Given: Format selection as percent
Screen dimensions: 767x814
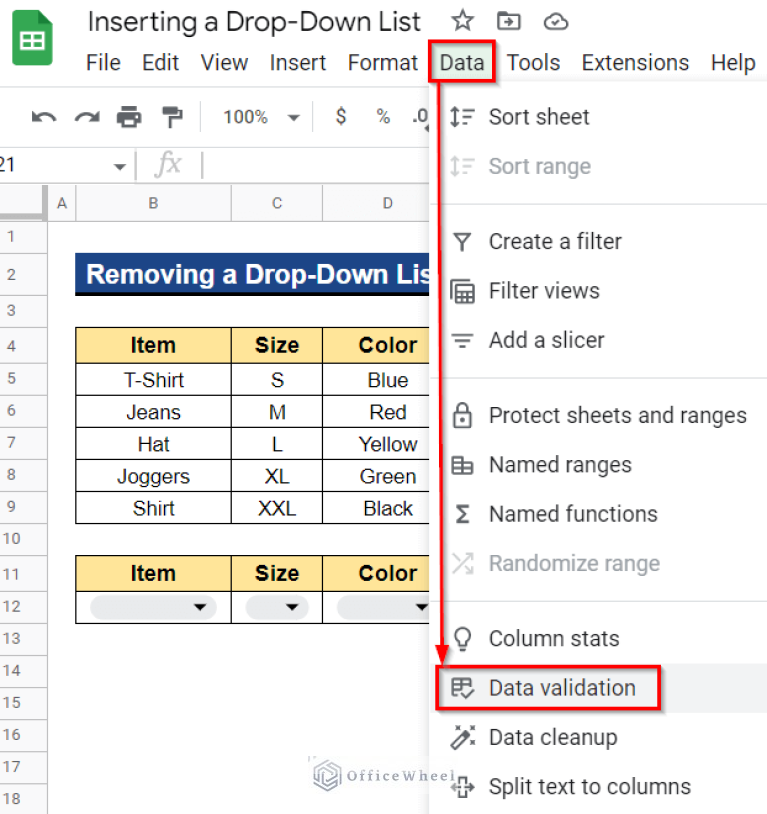Looking at the screenshot, I should [x=382, y=117].
